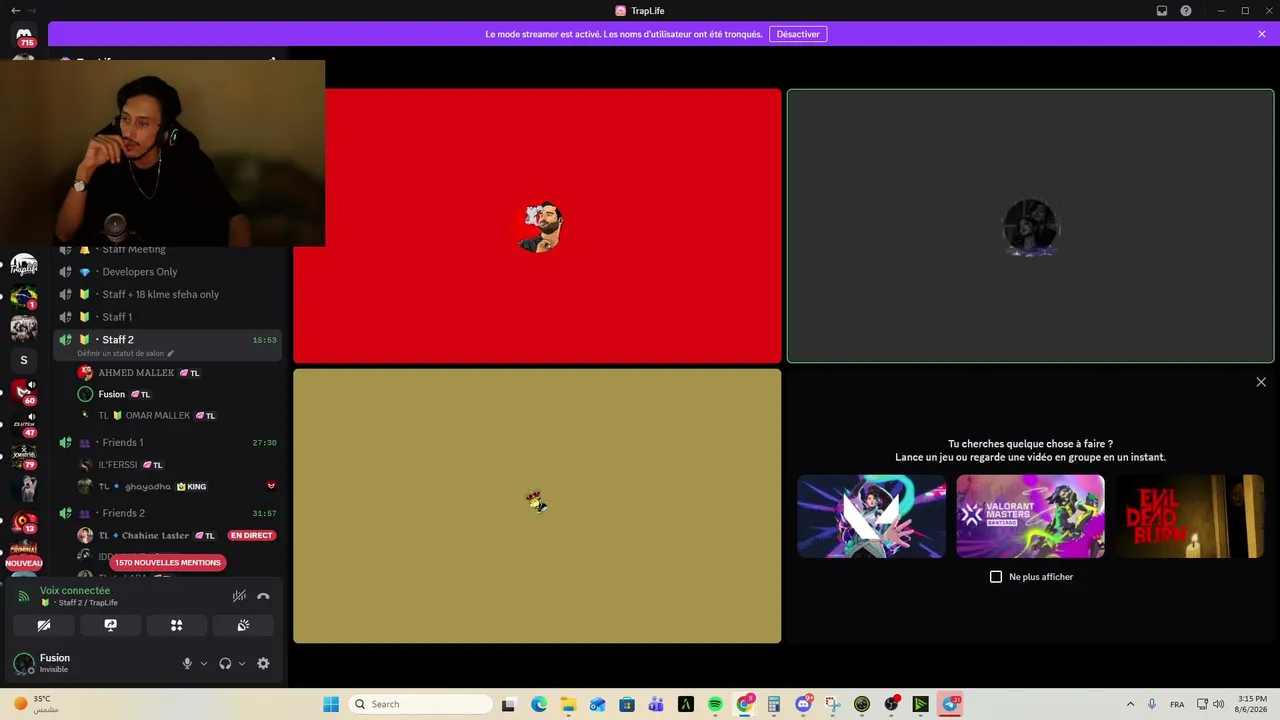Screen dimensions: 1280x720
Task: Open Windows Start menu
Action: (x=331, y=704)
